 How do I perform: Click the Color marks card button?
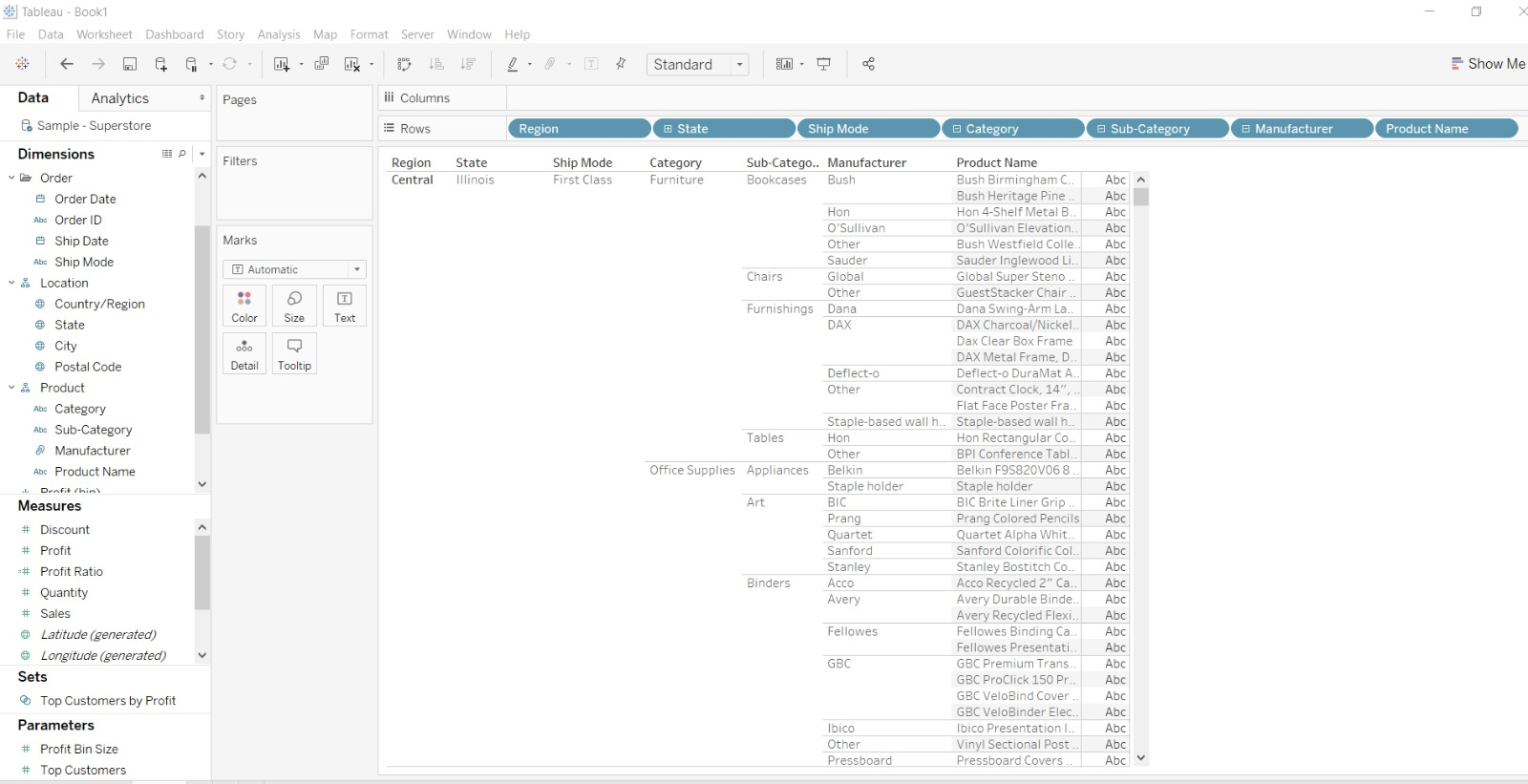244,307
